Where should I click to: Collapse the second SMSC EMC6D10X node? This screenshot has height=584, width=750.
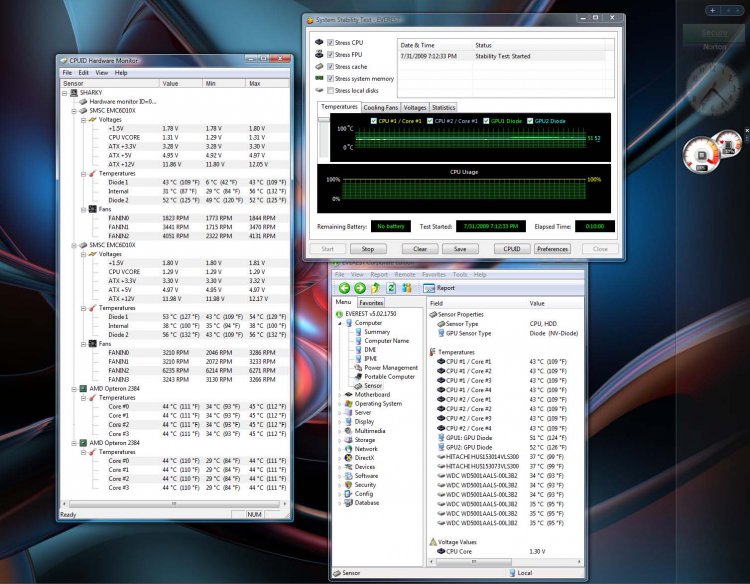pyautogui.click(x=74, y=245)
